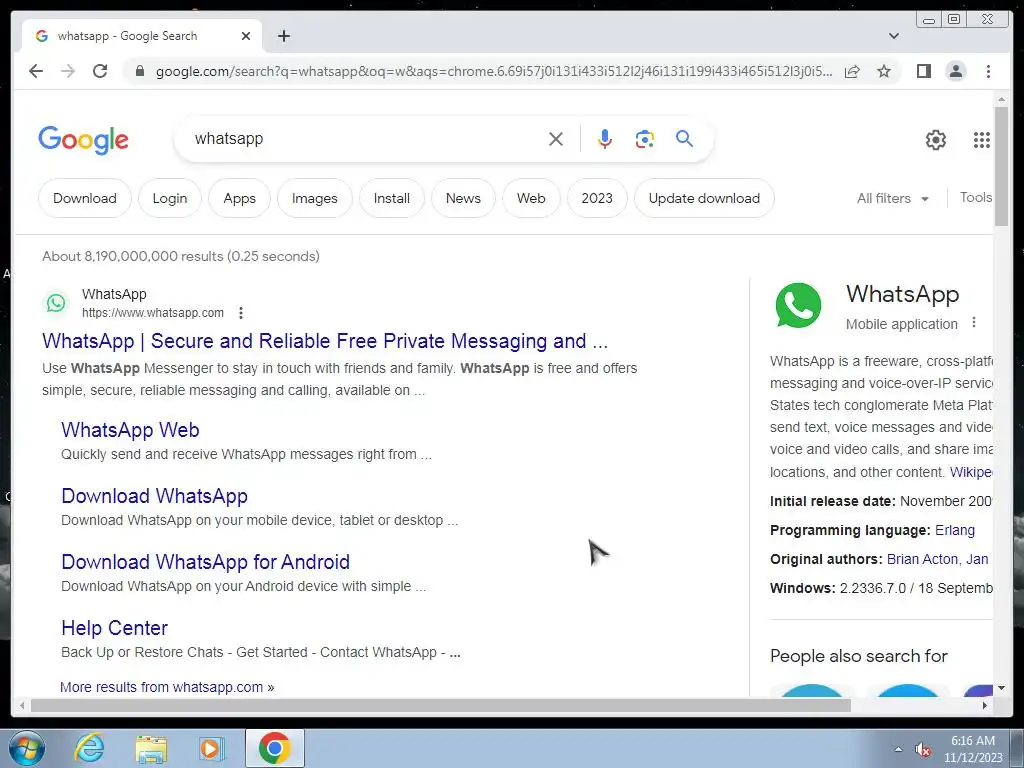1024x768 pixels.
Task: Submit search with magnifying glass icon
Action: click(684, 138)
